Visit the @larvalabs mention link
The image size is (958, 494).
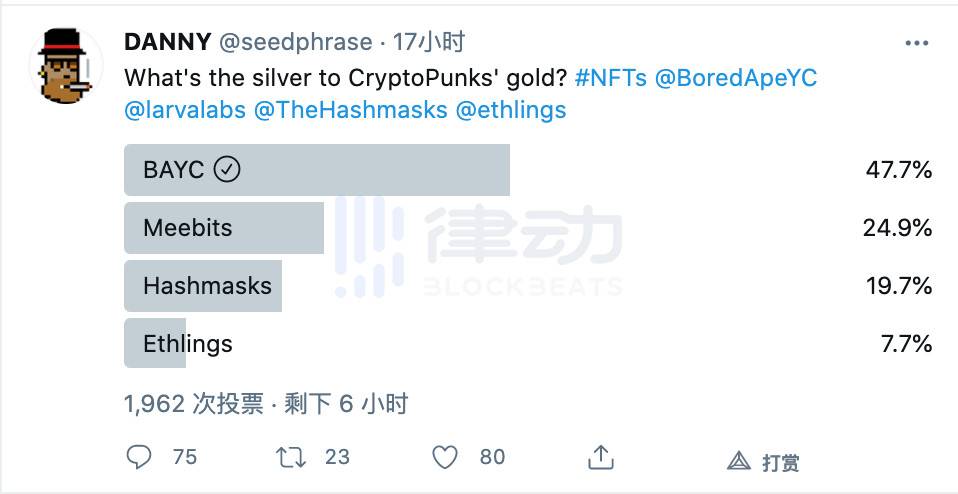click(185, 110)
